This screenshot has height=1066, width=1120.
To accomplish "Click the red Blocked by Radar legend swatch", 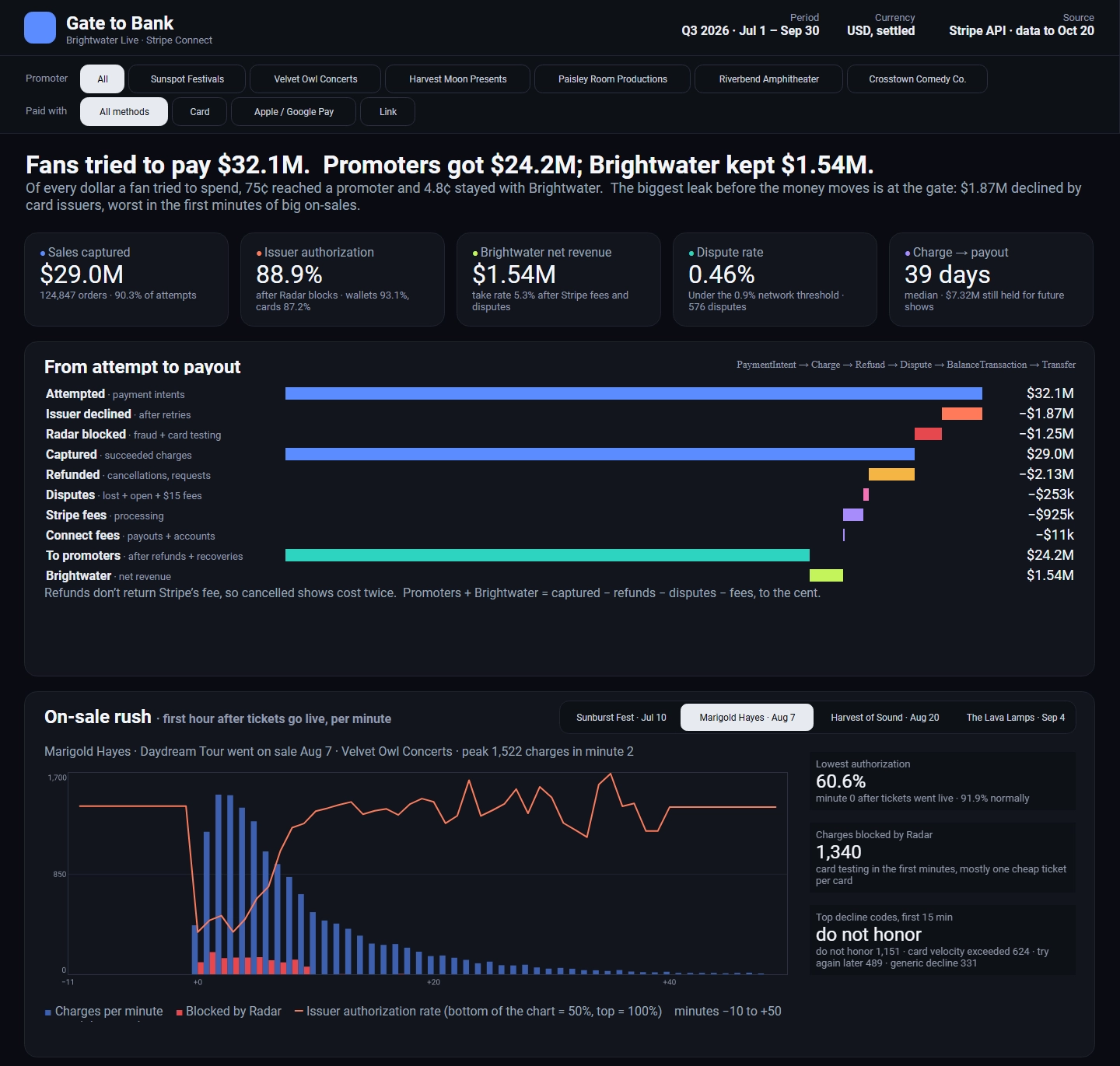I will point(180,1012).
